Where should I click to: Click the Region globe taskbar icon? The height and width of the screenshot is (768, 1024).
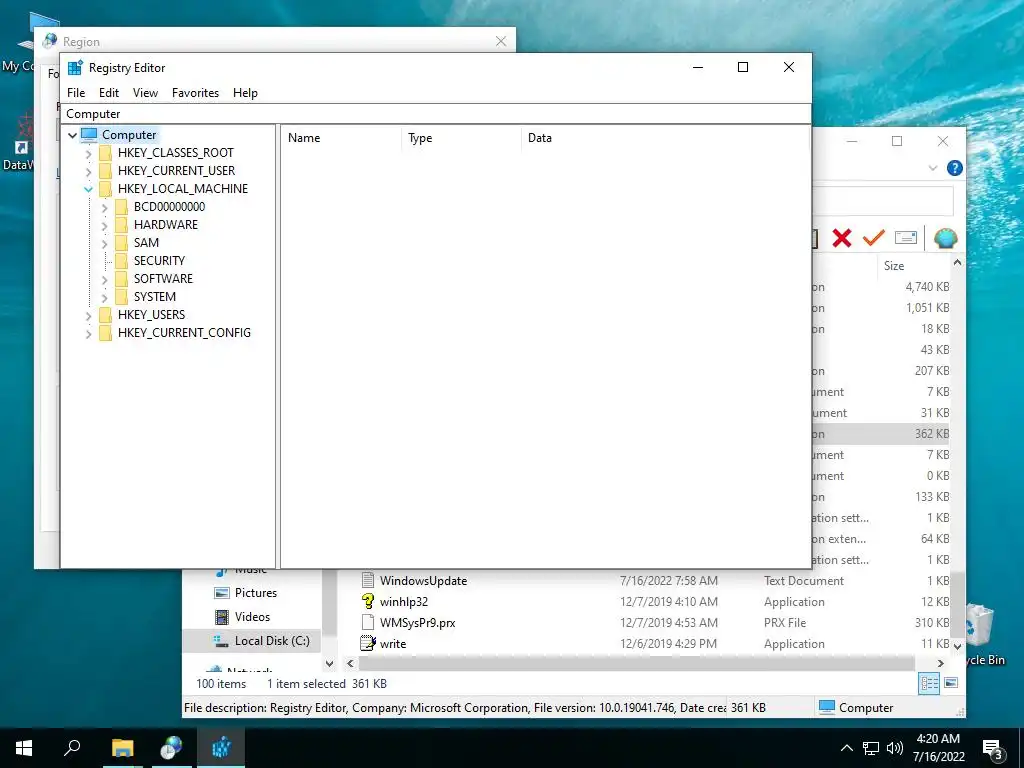171,748
